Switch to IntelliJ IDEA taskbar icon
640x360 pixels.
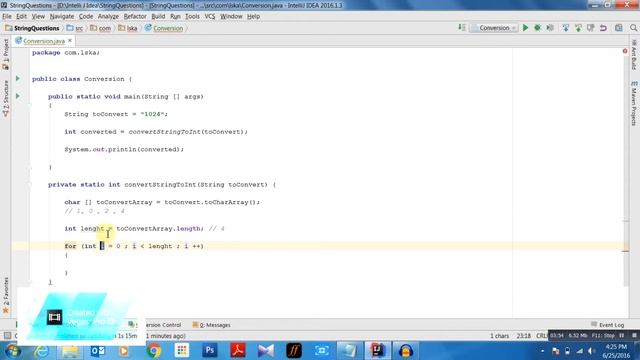(x=378, y=351)
